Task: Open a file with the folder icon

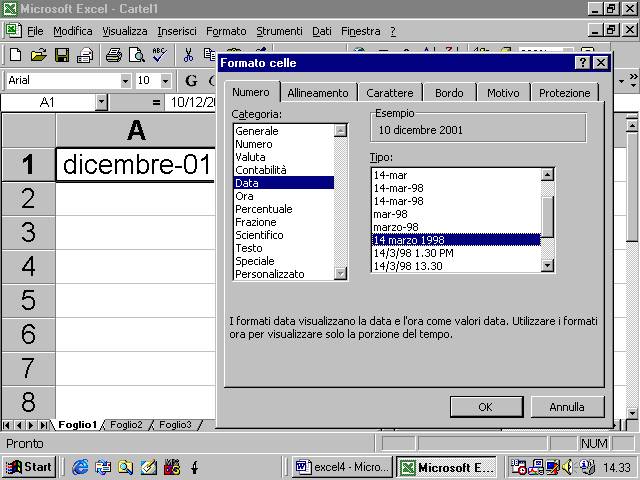Action: click(x=38, y=55)
